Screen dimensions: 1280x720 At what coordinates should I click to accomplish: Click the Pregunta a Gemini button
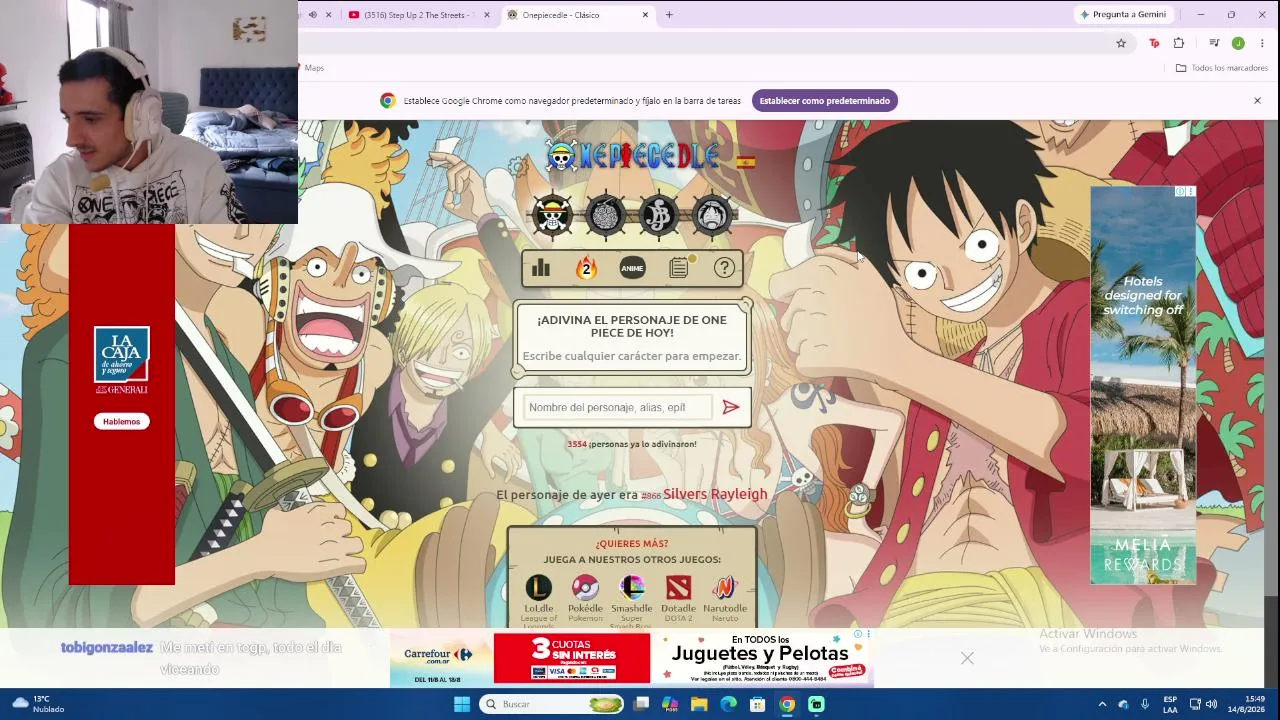click(1123, 15)
